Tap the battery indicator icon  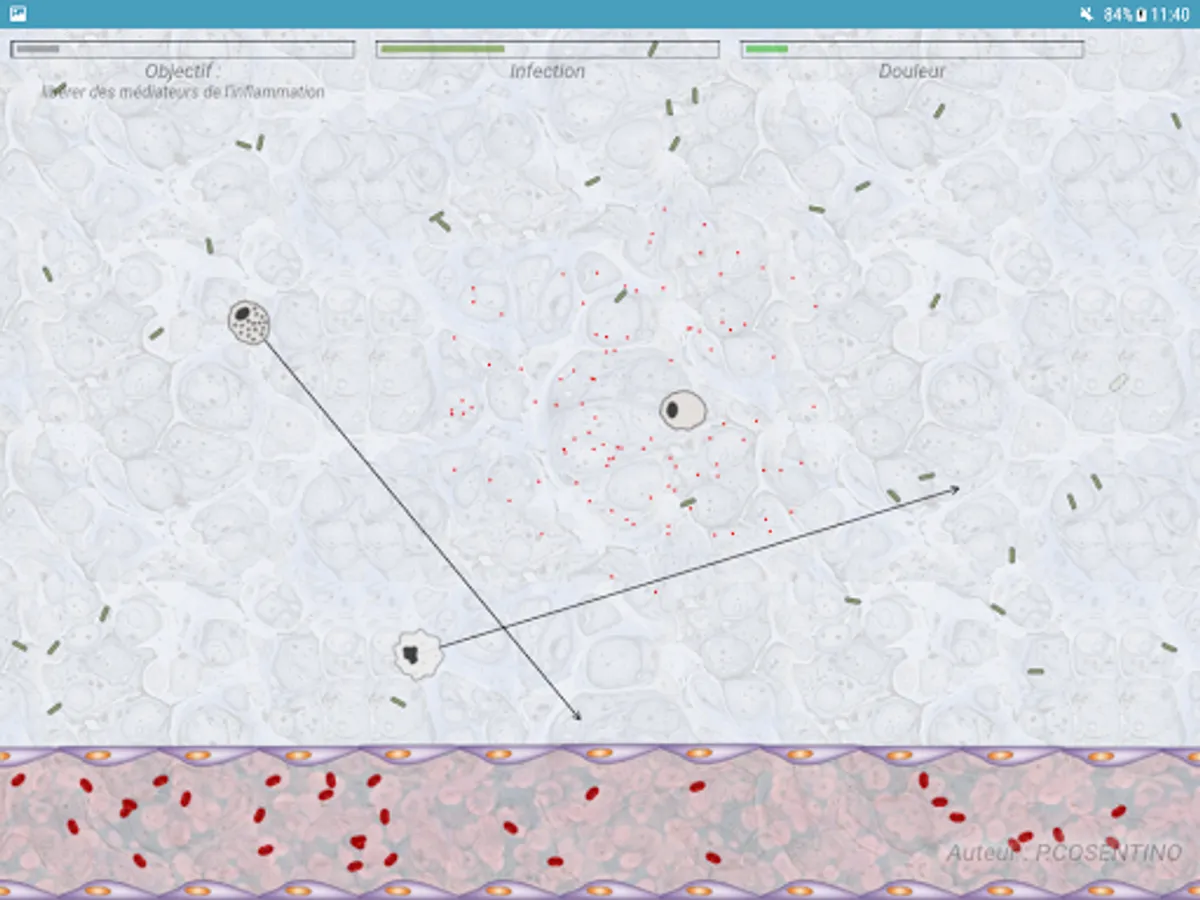pos(1141,14)
